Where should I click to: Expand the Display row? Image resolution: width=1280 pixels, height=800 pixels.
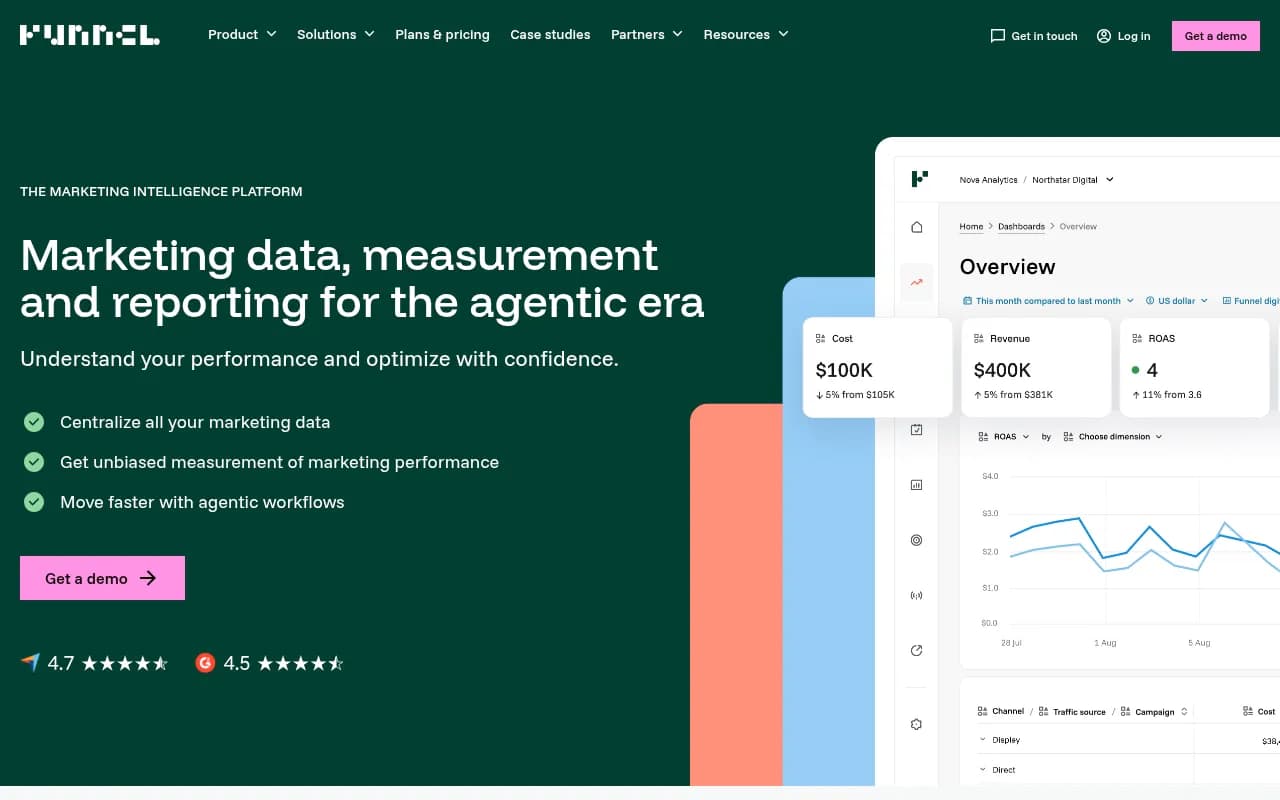click(x=984, y=740)
